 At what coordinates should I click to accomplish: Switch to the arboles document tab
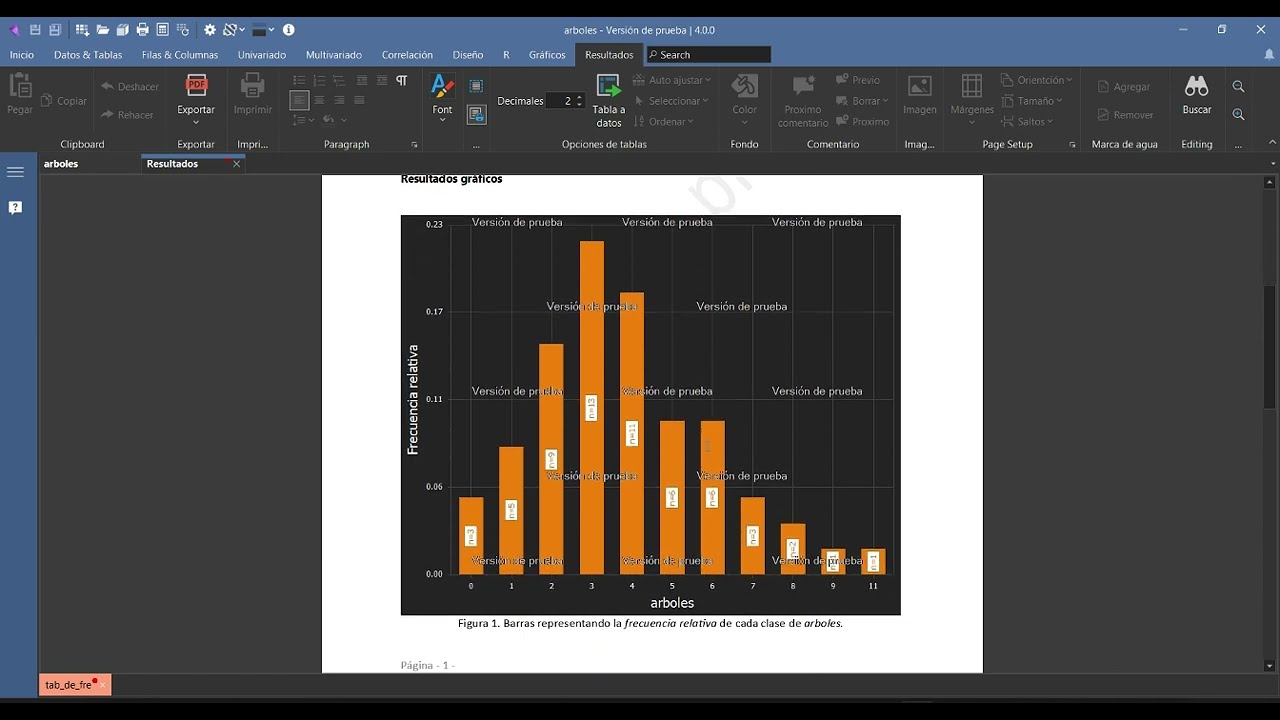(x=61, y=164)
